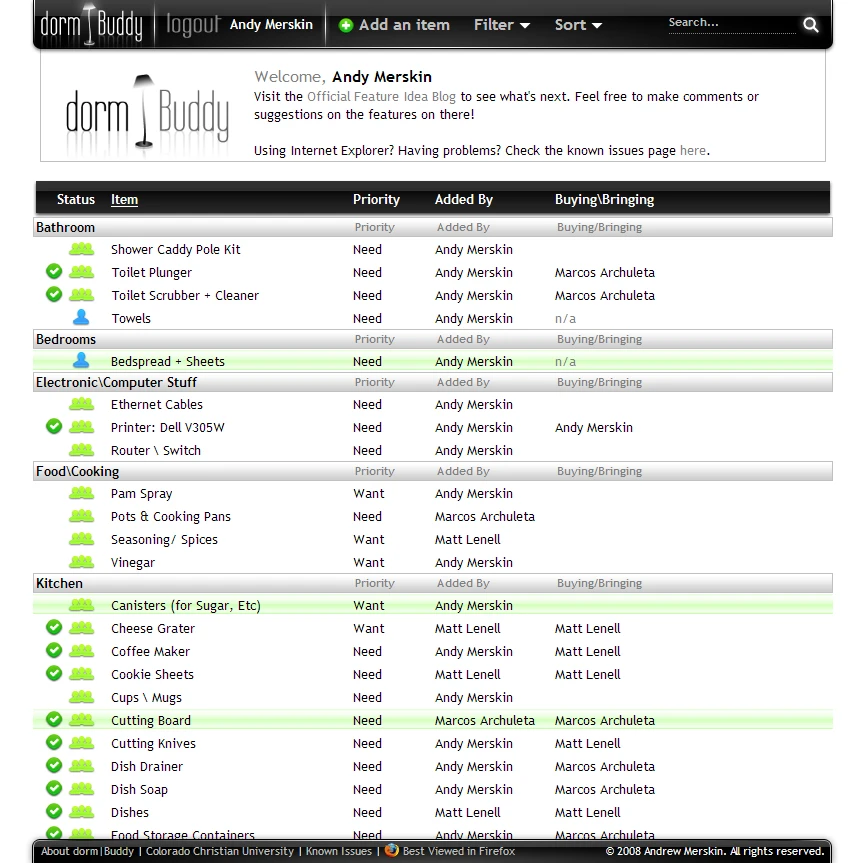Open the Sort dropdown menu
Image resolution: width=864 pixels, height=863 pixels.
tap(578, 25)
